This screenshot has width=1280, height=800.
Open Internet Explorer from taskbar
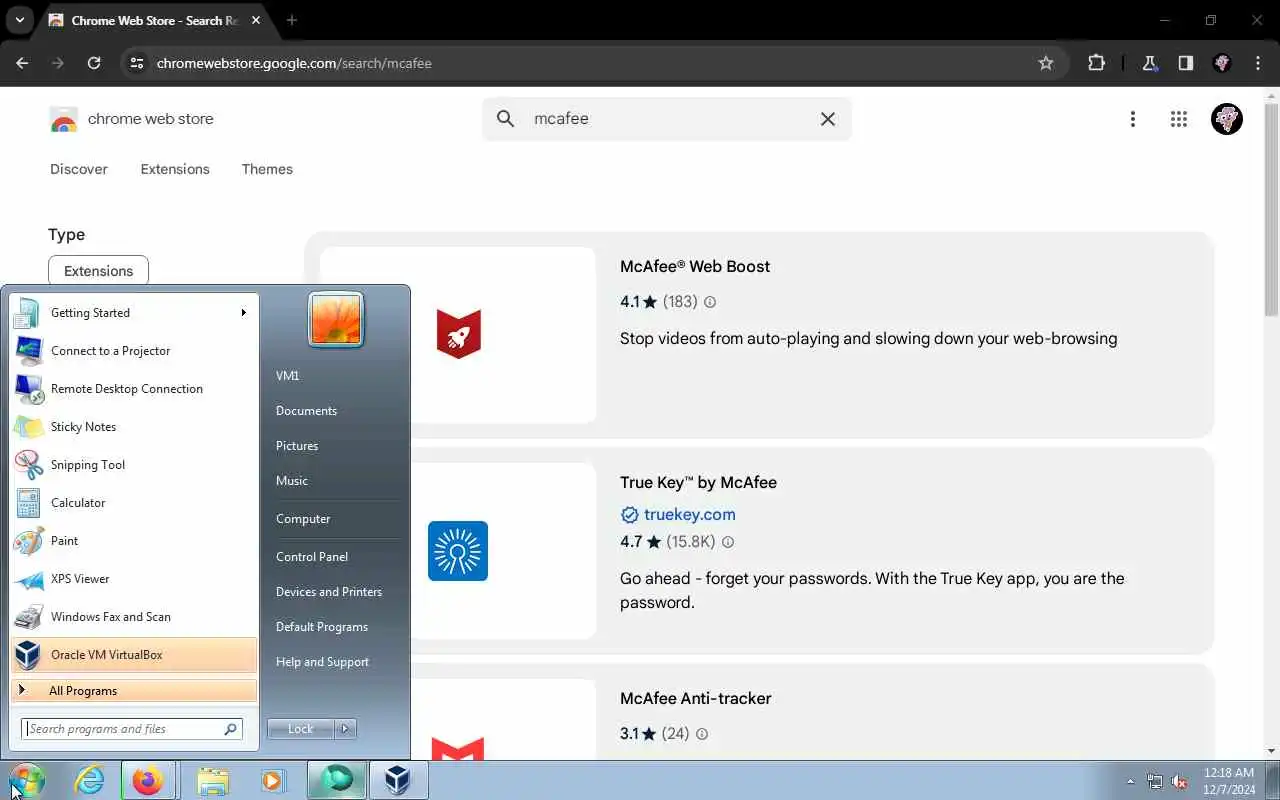point(90,780)
